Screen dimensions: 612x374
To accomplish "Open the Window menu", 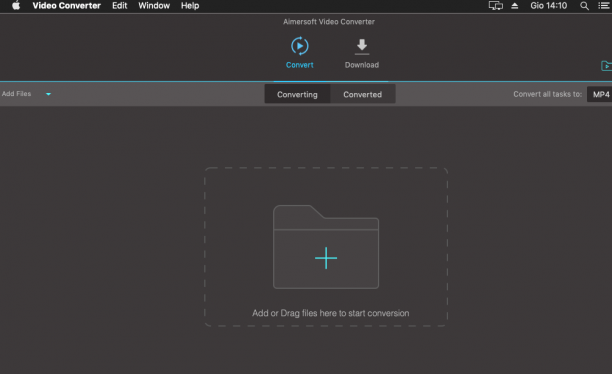I will (x=154, y=5).
